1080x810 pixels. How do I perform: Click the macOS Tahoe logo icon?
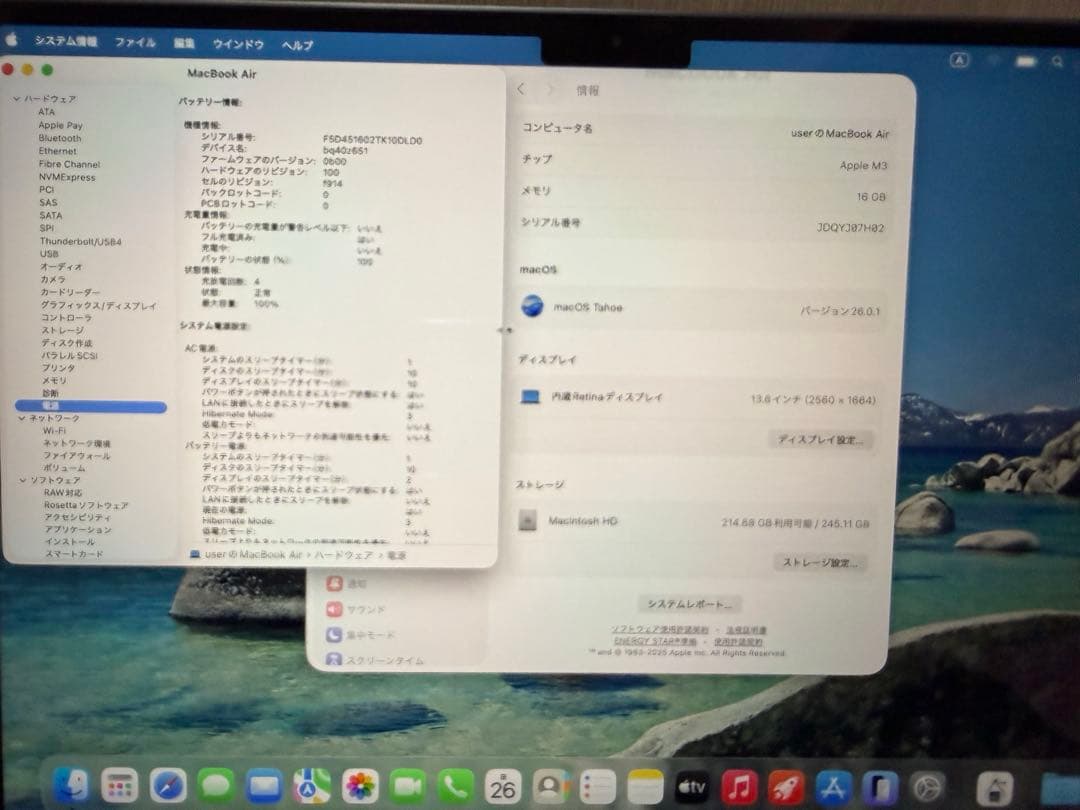[530, 304]
